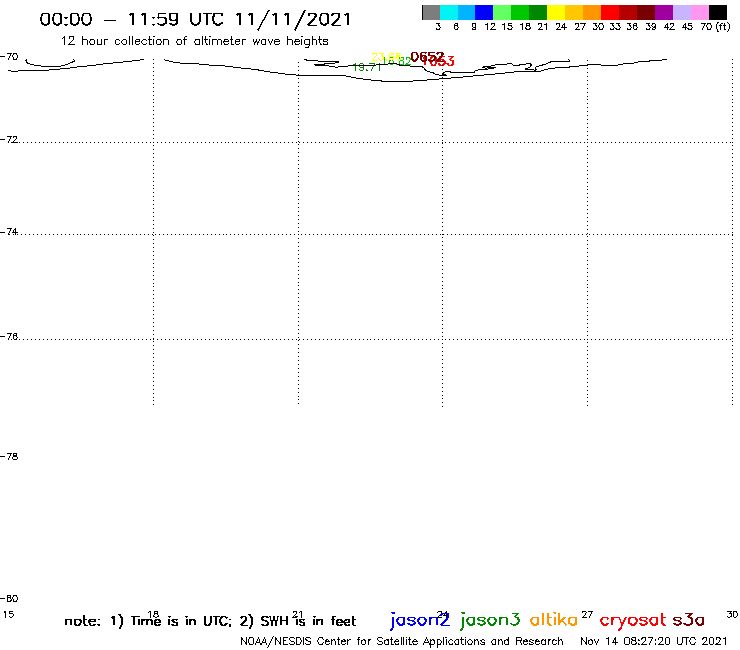This screenshot has width=740, height=650.
Task: Click the lavender legend swatch
Action: [681, 12]
